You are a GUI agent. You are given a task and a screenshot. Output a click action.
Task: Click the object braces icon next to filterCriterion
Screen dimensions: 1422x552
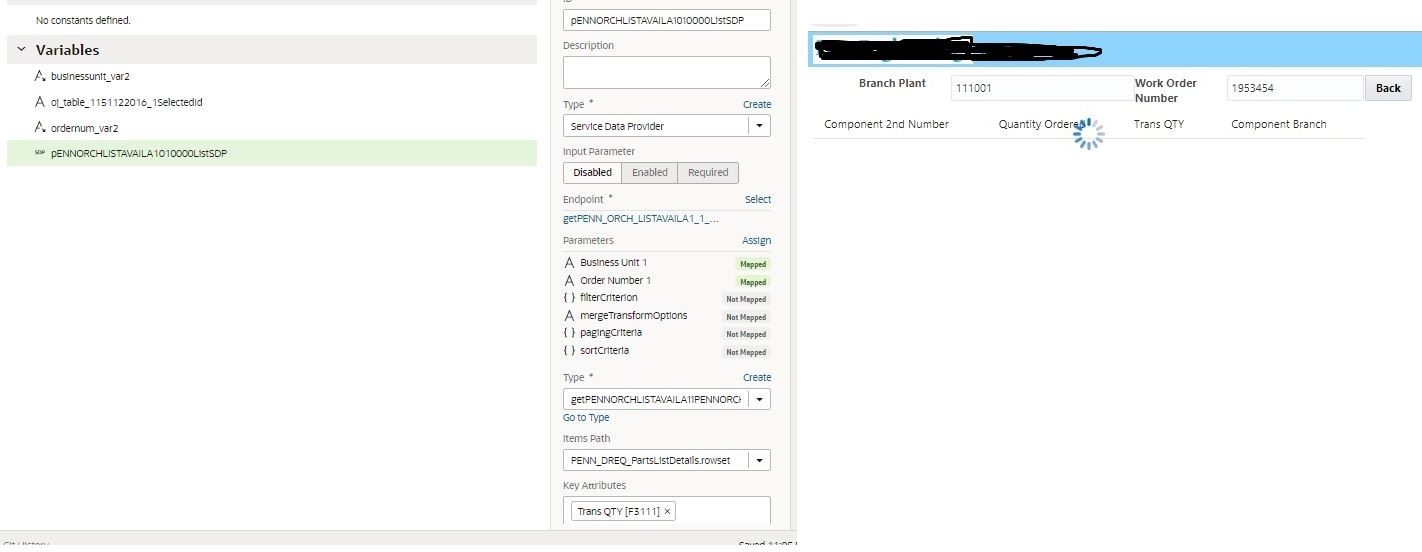[570, 298]
